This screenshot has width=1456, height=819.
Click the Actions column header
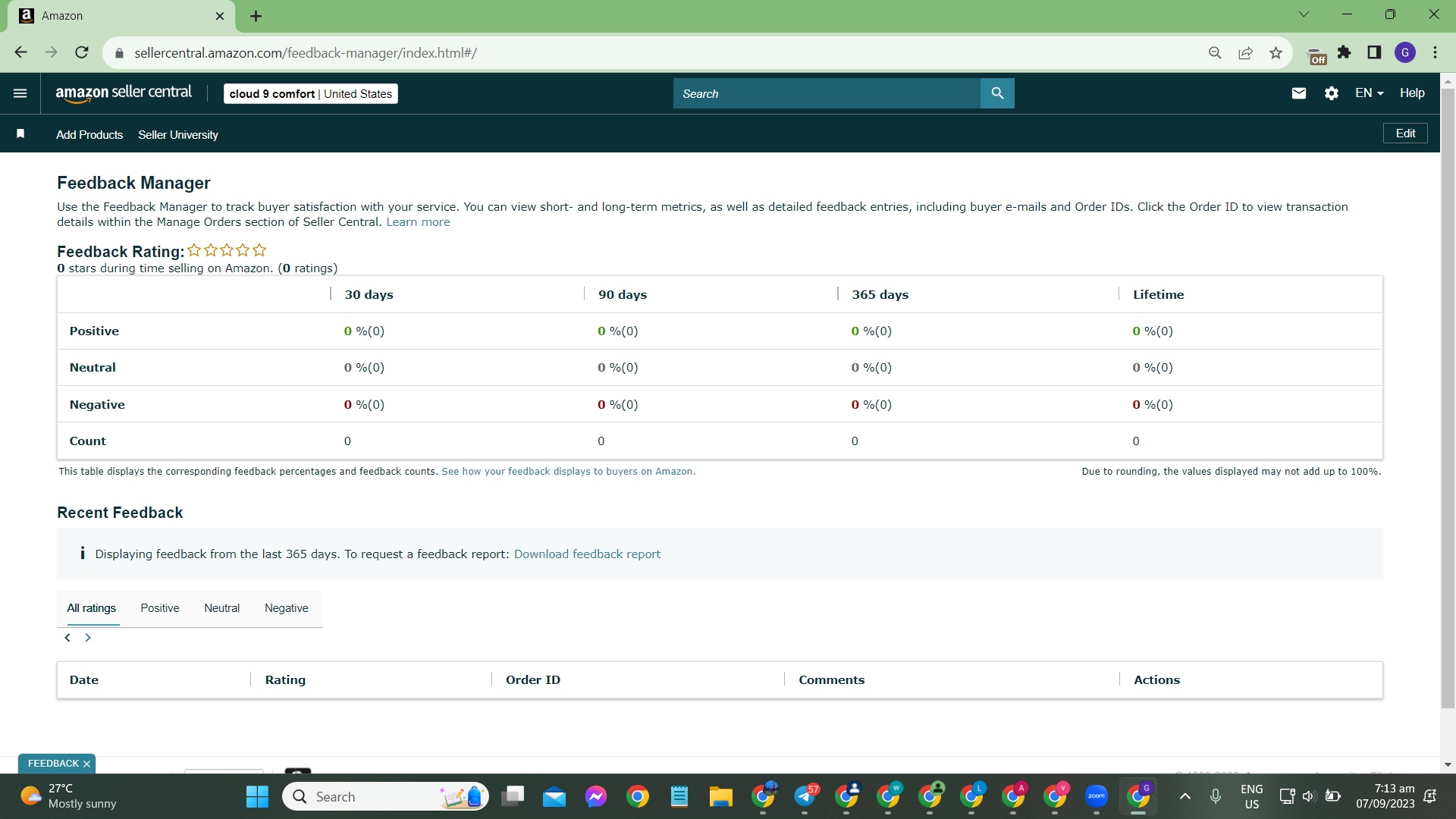pos(1156,680)
